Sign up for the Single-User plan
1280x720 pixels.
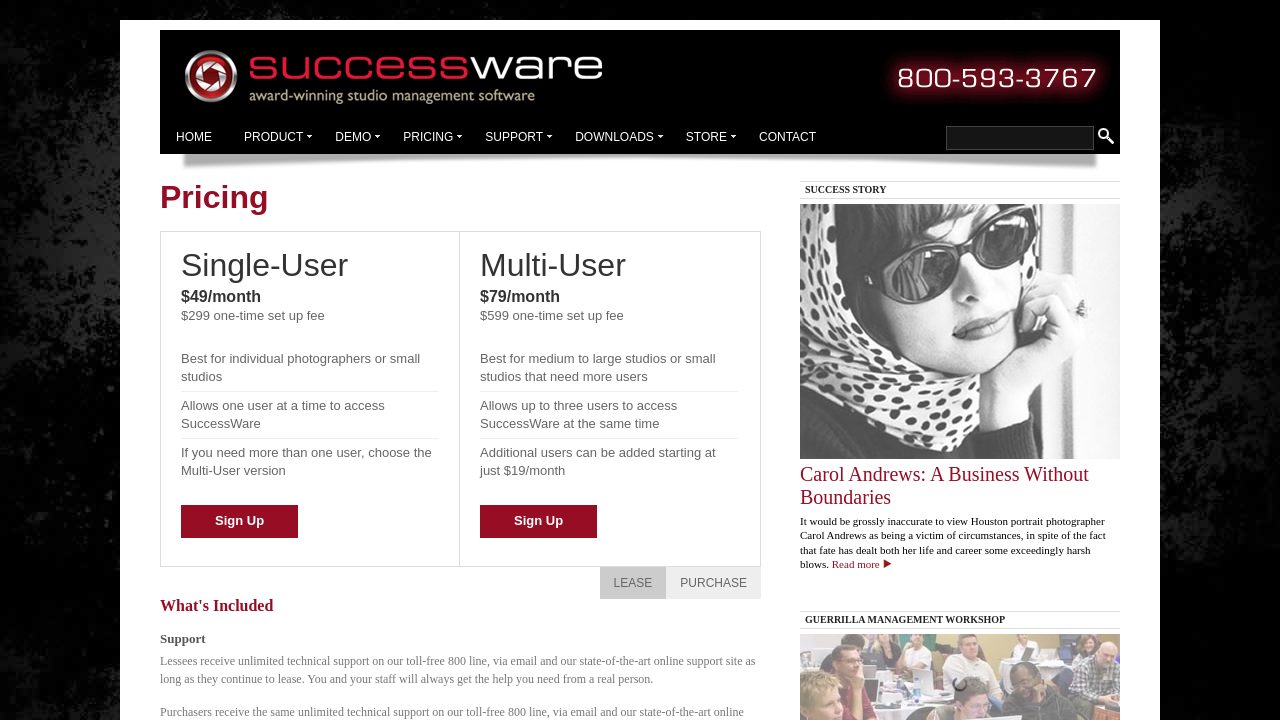tap(239, 521)
